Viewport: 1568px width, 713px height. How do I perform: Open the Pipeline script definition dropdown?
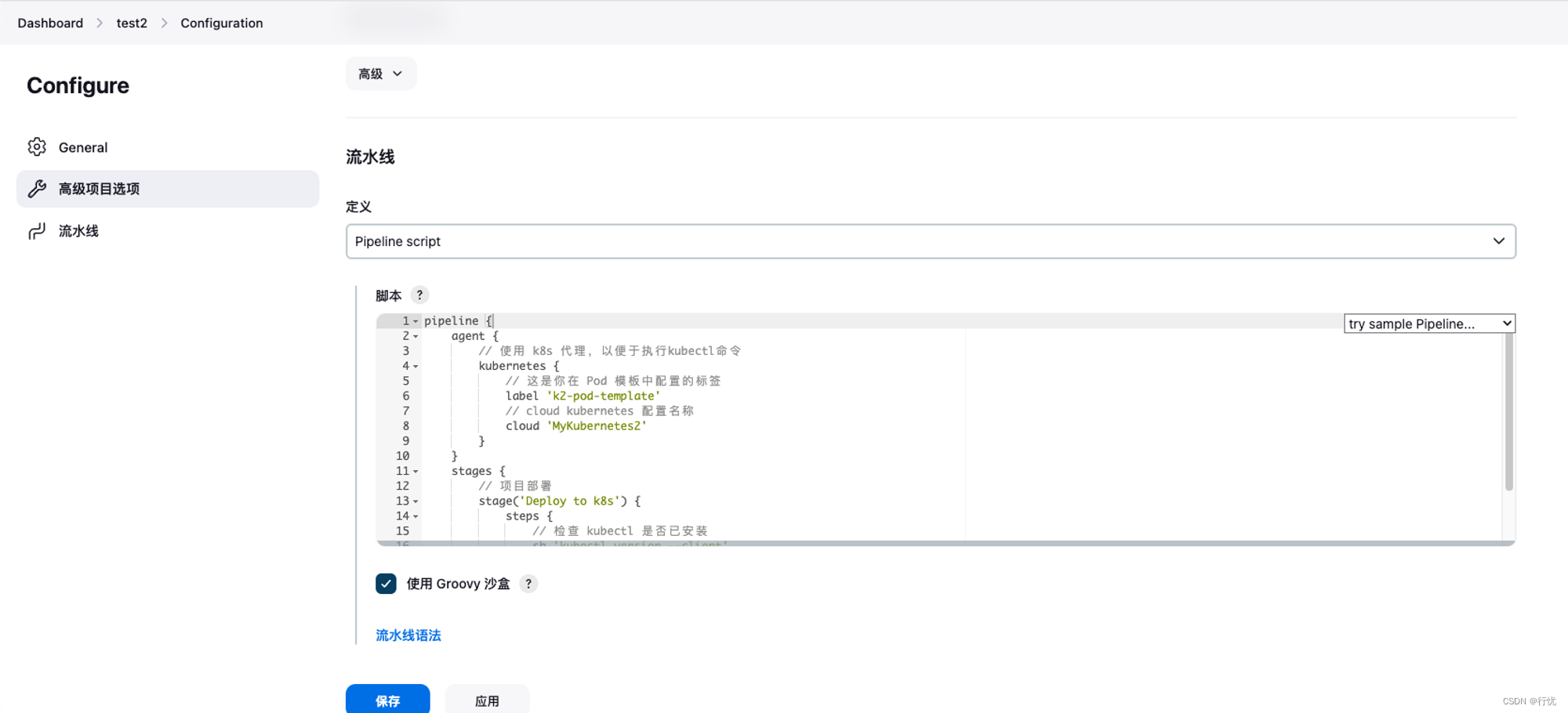tap(931, 241)
